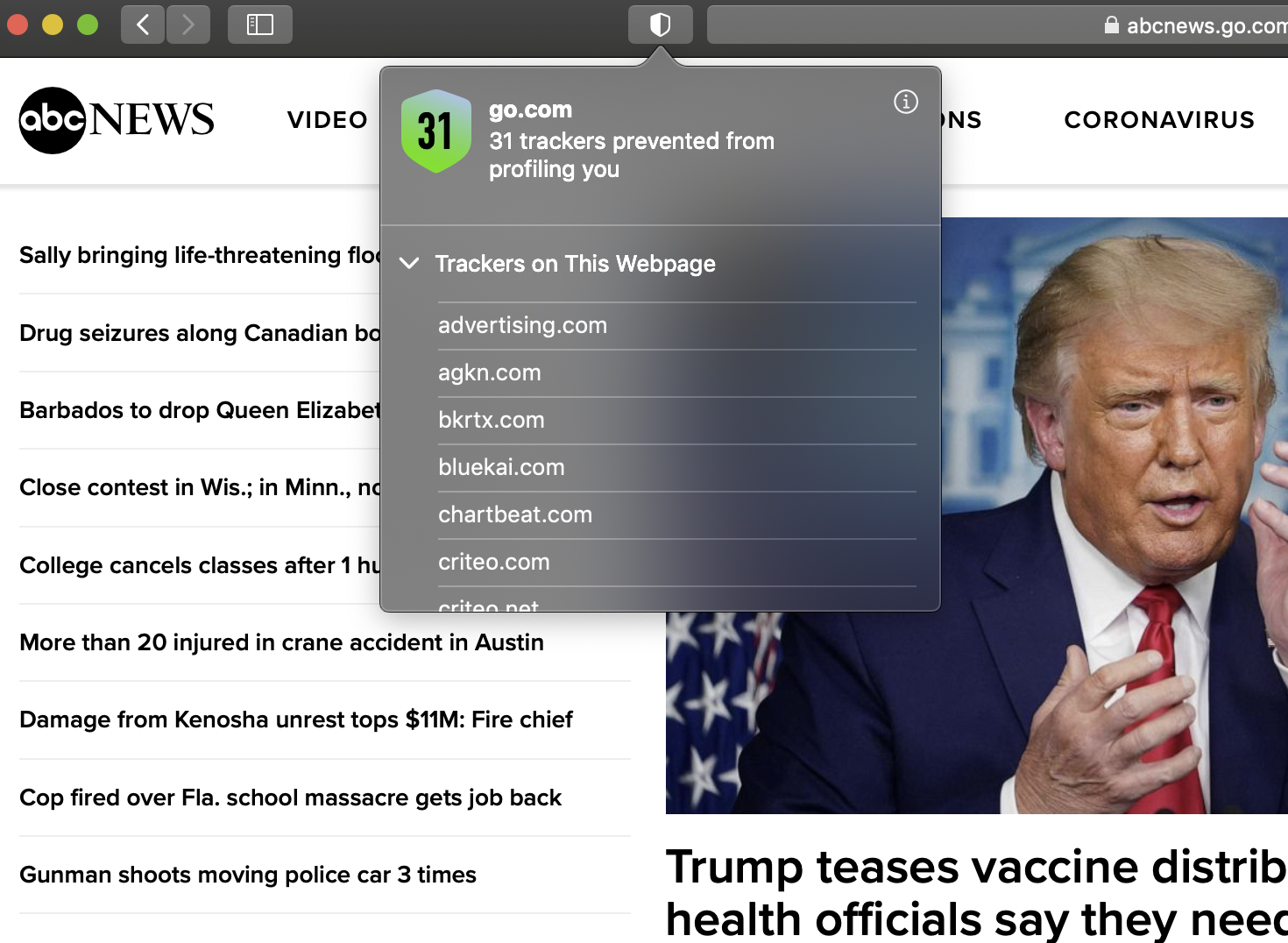Open the ABC News logo homepage

click(117, 120)
